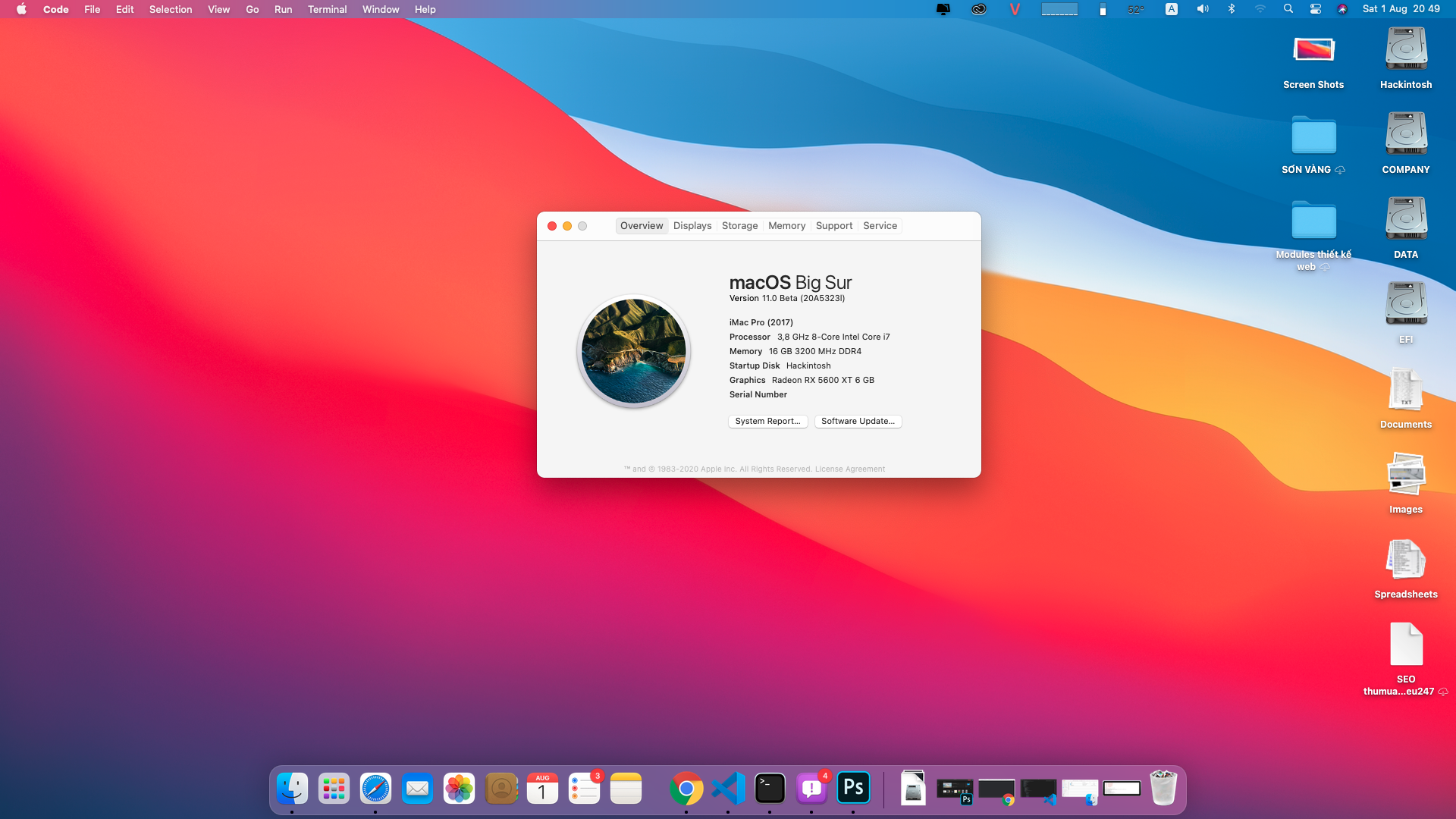1456x819 pixels.
Task: Open Creative Cloud menu bar icon
Action: point(979,9)
